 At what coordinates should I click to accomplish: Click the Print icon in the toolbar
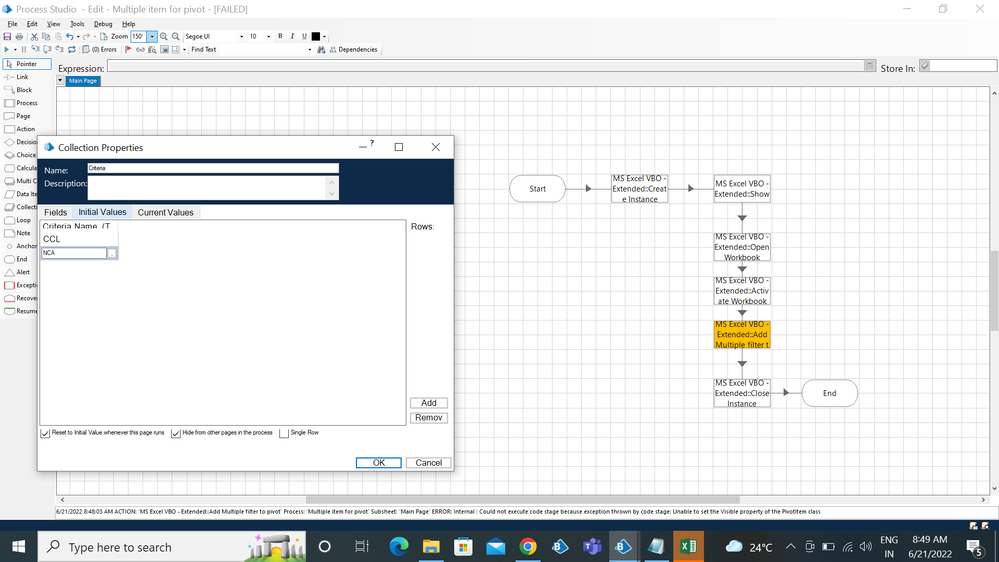pos(19,37)
